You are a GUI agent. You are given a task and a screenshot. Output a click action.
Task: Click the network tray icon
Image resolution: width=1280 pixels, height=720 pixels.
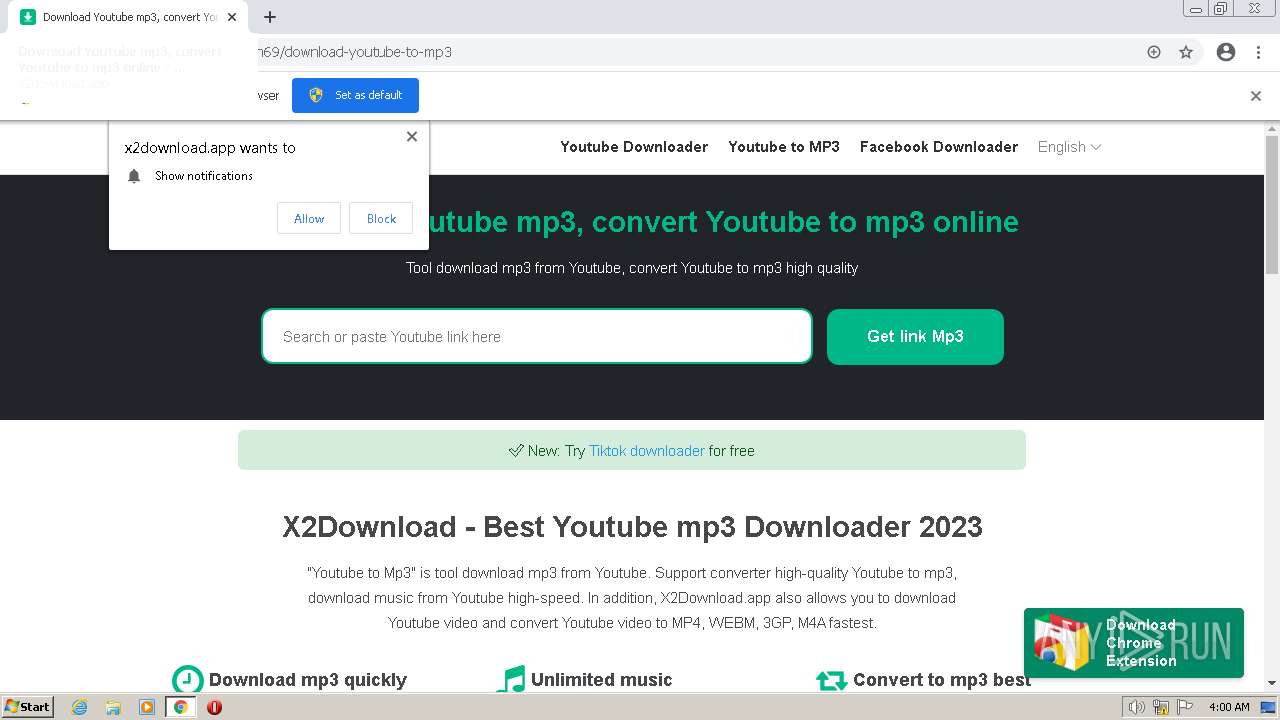pos(1161,707)
